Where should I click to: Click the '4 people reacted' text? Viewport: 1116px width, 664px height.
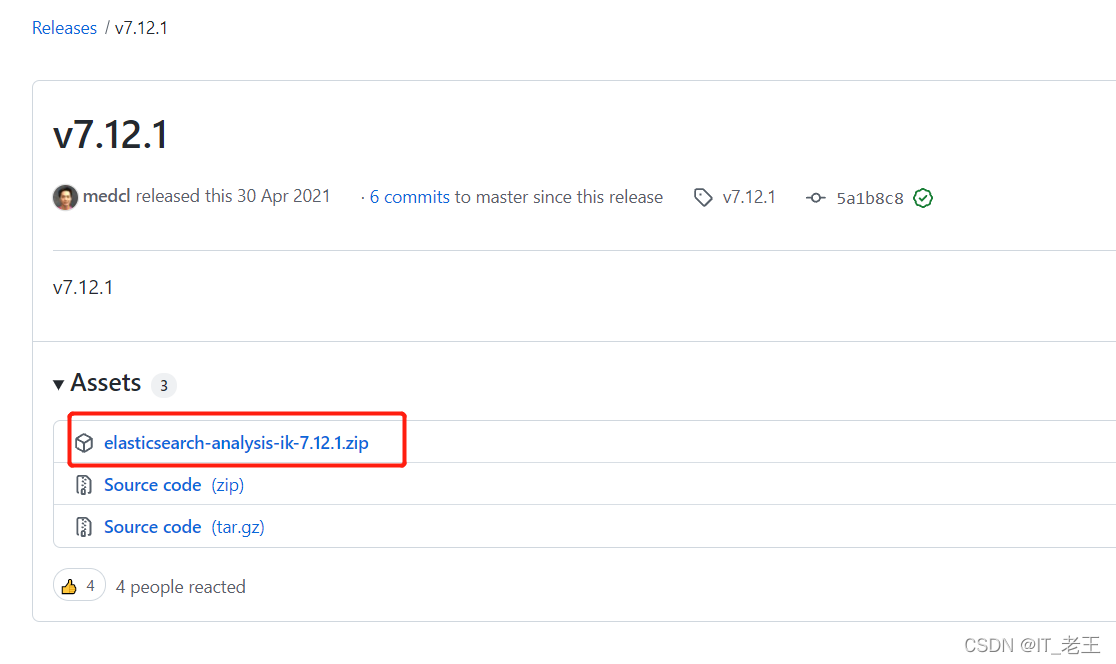[x=181, y=586]
